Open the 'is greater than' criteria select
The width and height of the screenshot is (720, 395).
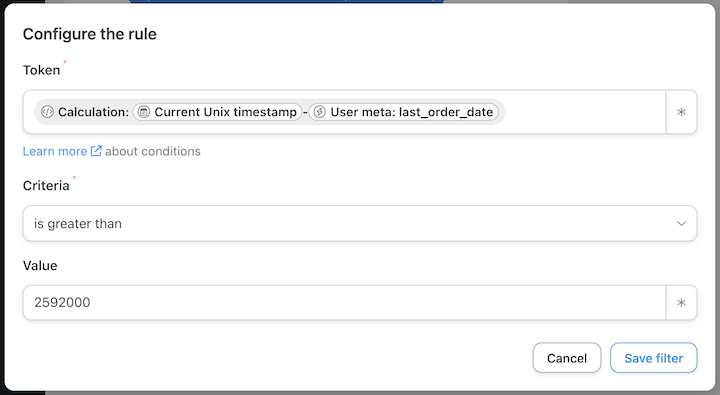click(x=360, y=224)
